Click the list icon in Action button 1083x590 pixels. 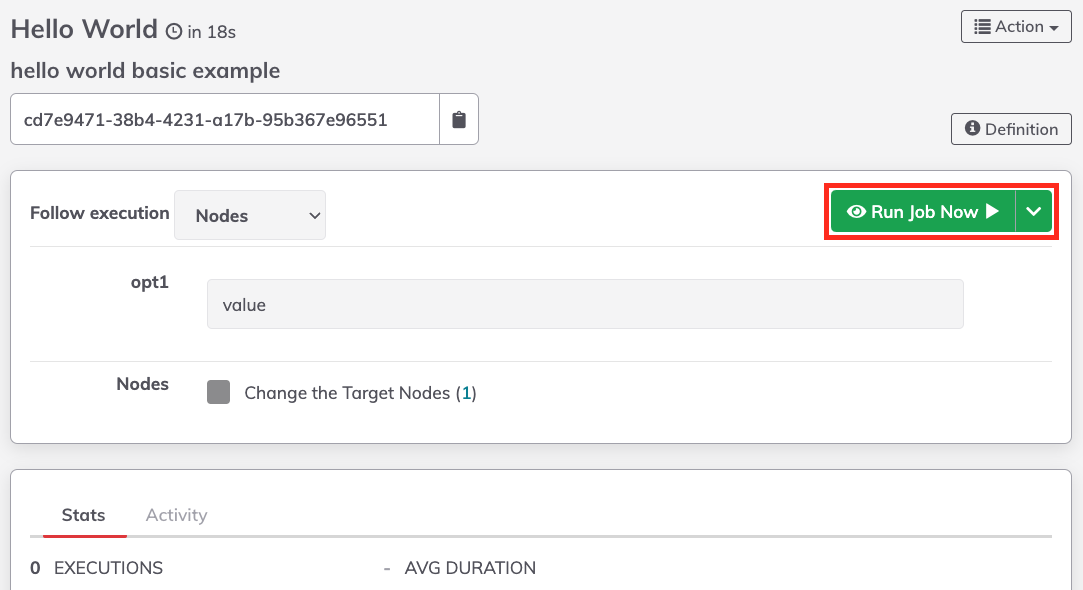[982, 27]
